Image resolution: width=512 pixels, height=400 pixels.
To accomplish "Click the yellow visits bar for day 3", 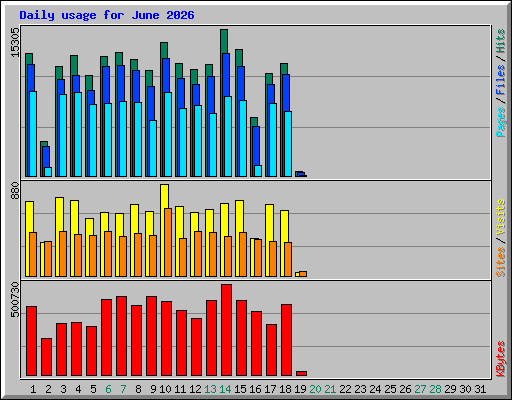I will click(59, 214).
